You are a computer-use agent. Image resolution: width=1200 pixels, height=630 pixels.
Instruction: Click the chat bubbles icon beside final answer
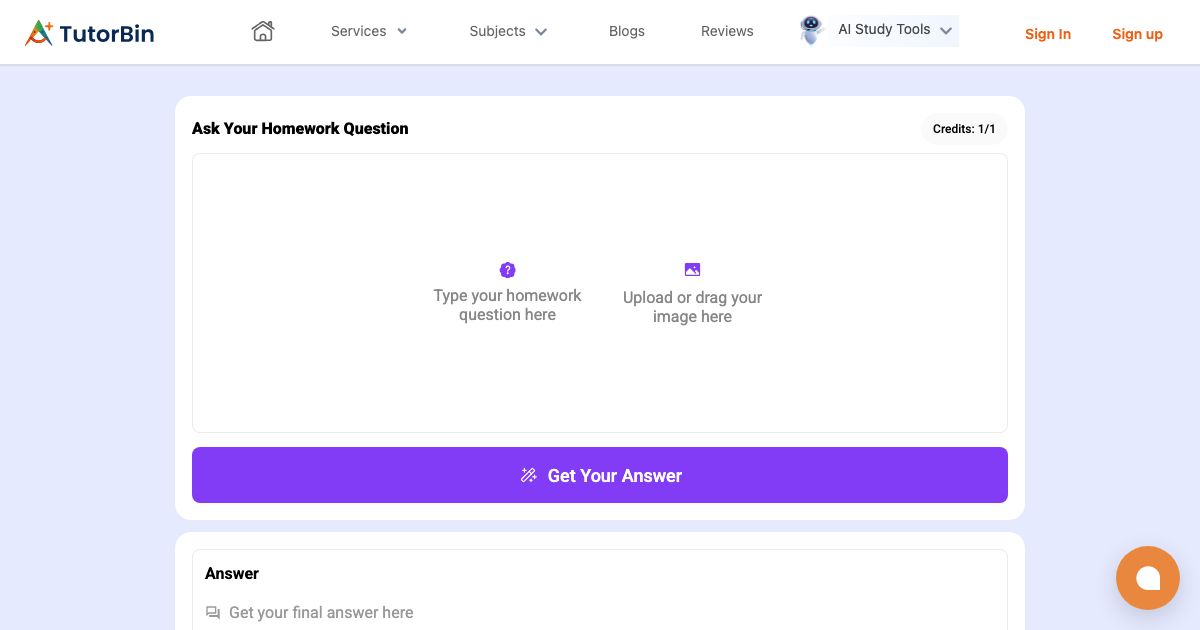(x=213, y=612)
